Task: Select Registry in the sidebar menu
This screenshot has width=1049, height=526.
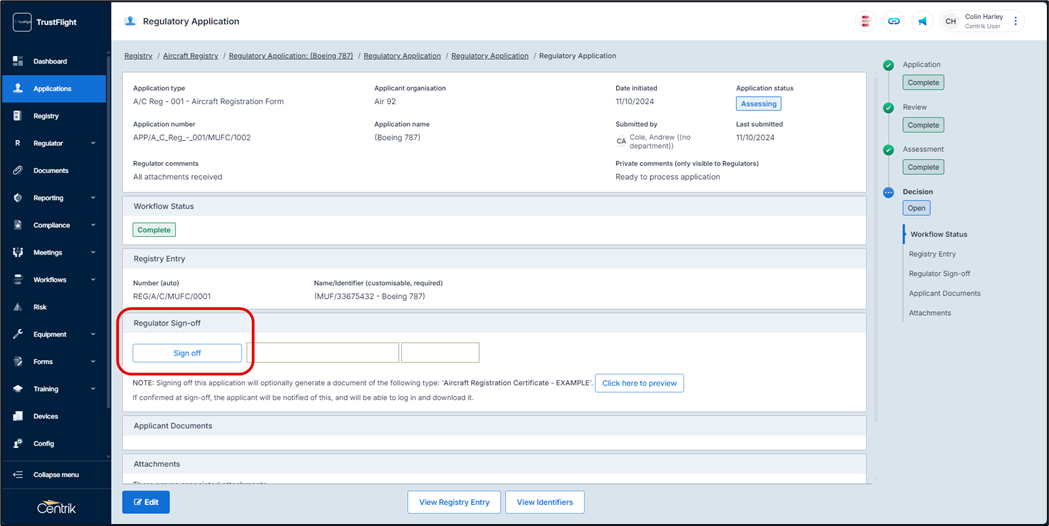Action: 46,116
